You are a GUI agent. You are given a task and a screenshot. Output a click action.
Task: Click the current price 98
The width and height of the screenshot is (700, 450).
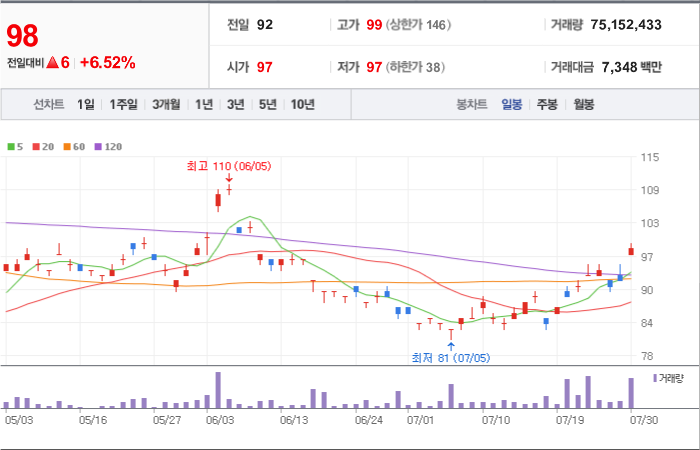pos(22,36)
